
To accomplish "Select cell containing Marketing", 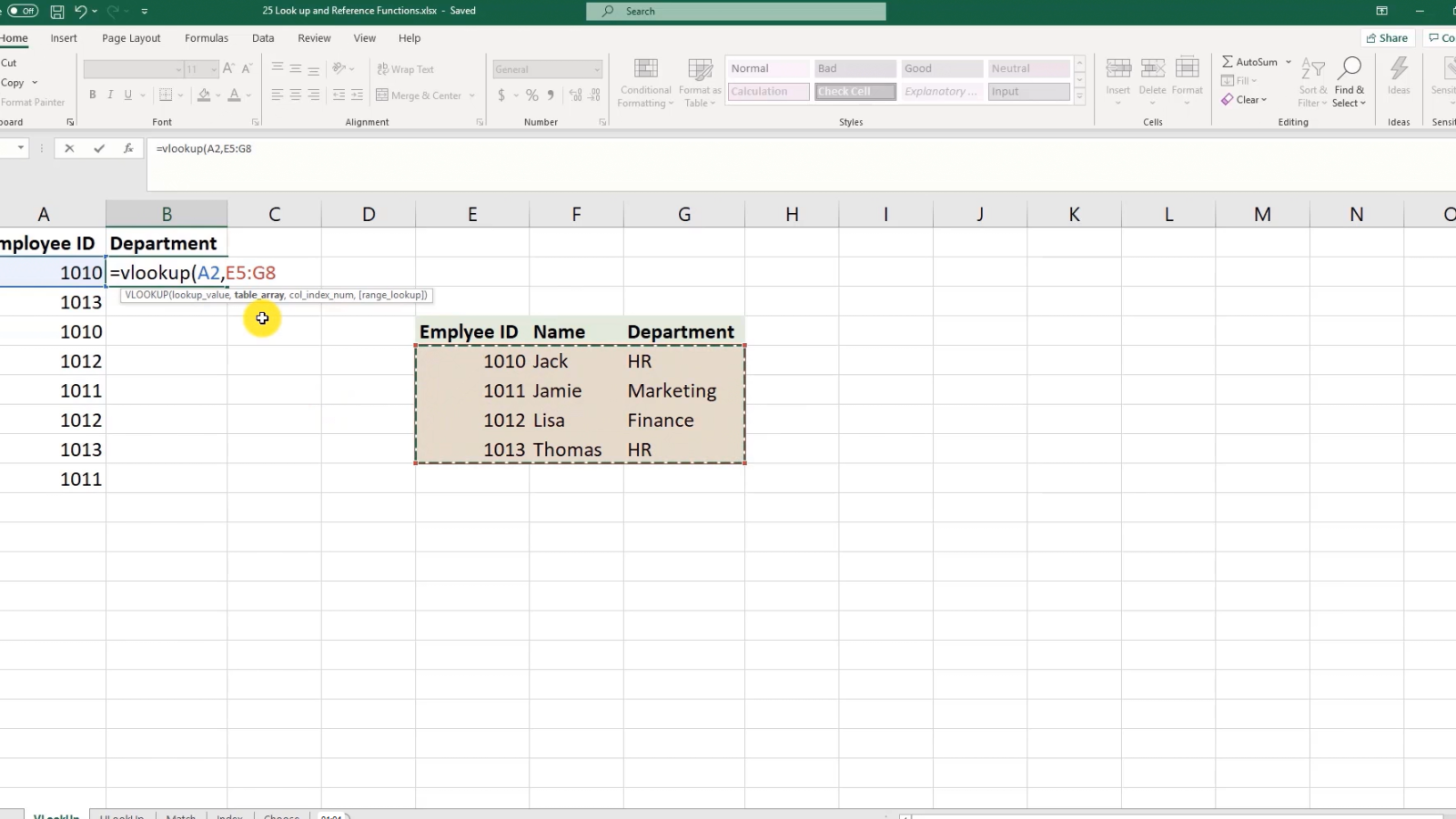I will click(x=684, y=390).
